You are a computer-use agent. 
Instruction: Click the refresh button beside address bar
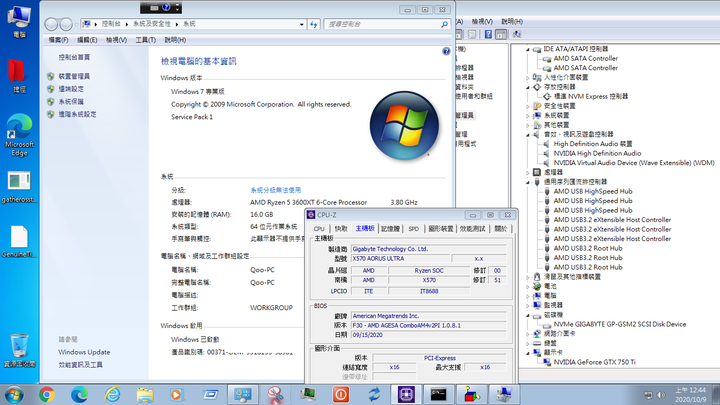point(314,24)
